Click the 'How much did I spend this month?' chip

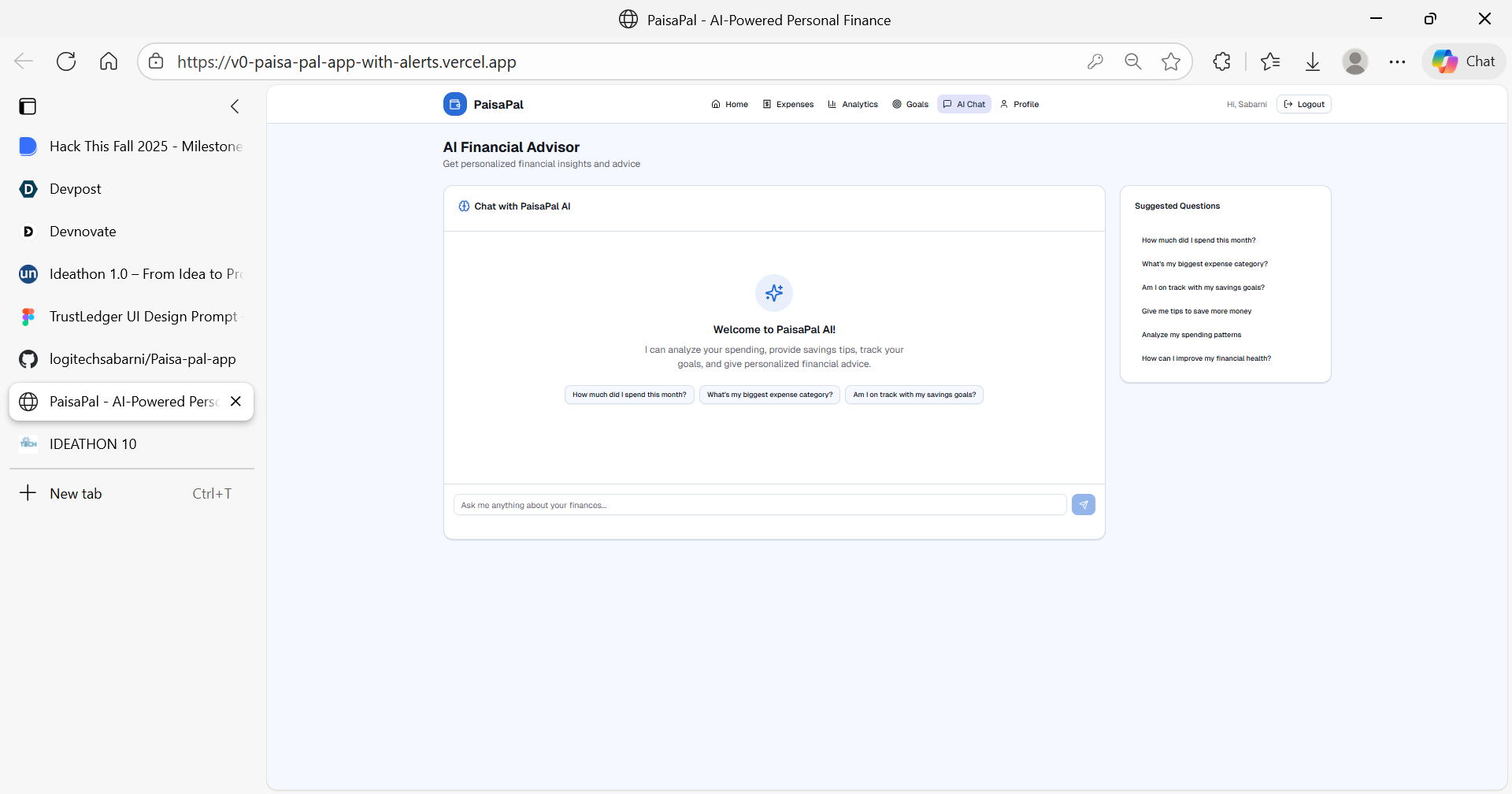tap(629, 395)
